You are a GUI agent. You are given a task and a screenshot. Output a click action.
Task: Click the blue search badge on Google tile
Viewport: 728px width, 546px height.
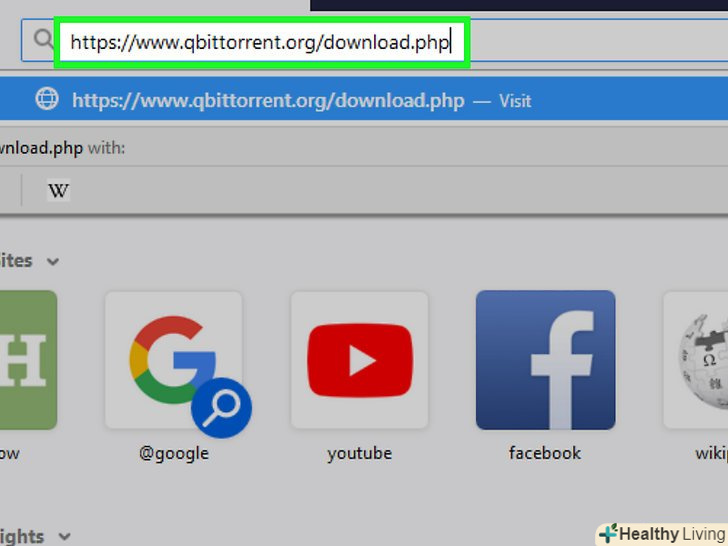tap(221, 408)
